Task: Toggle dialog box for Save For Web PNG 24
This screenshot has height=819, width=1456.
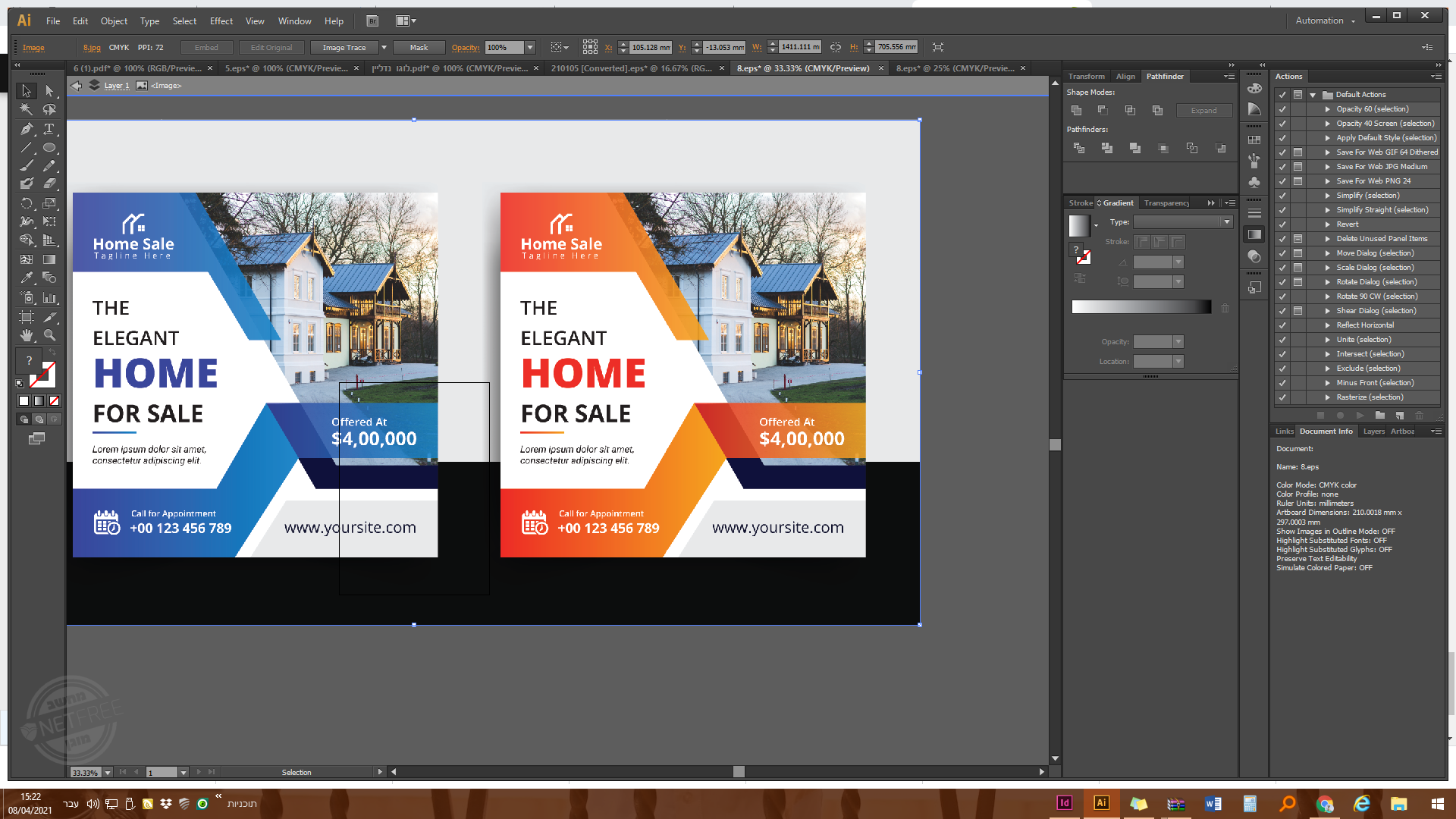Action: (1298, 181)
